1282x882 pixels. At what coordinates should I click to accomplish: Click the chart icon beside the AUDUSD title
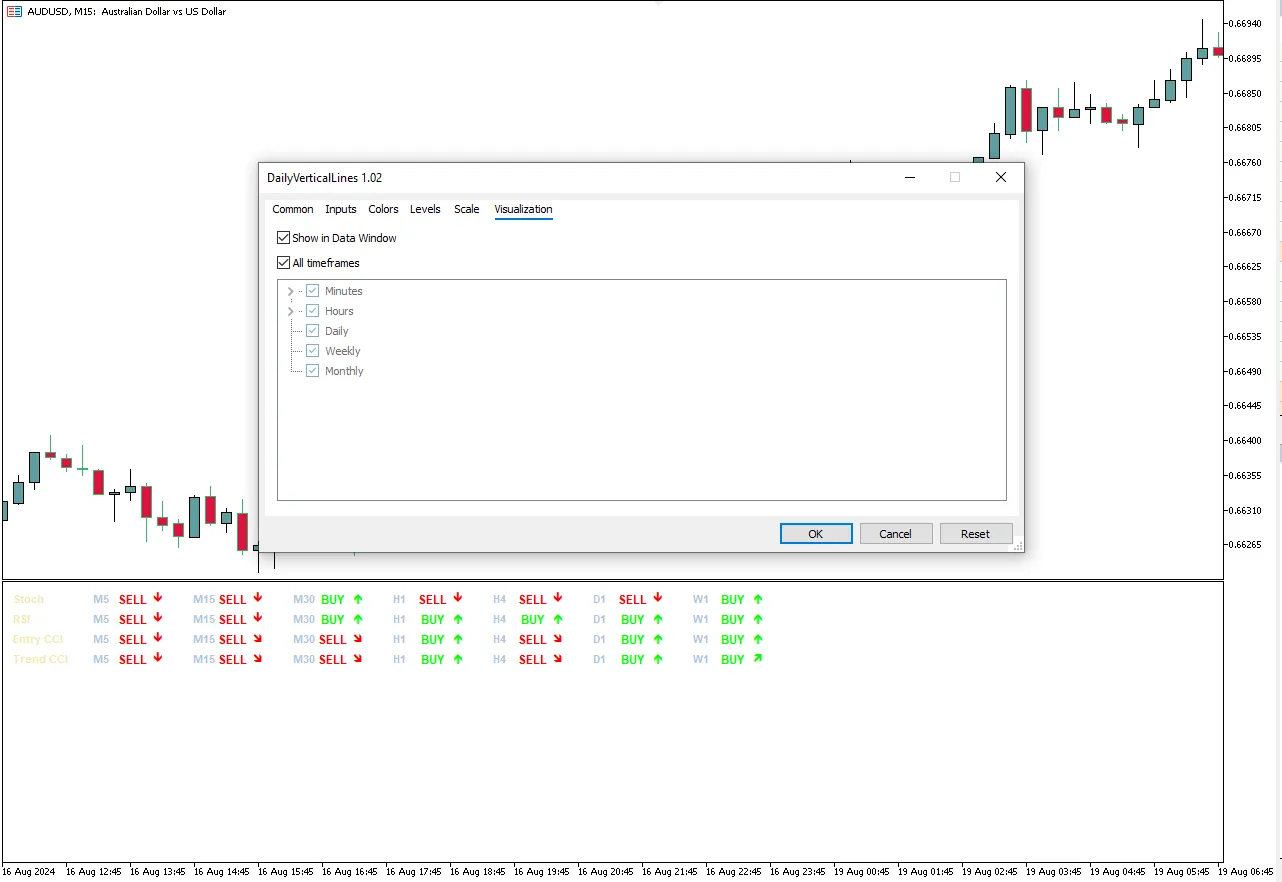point(14,12)
